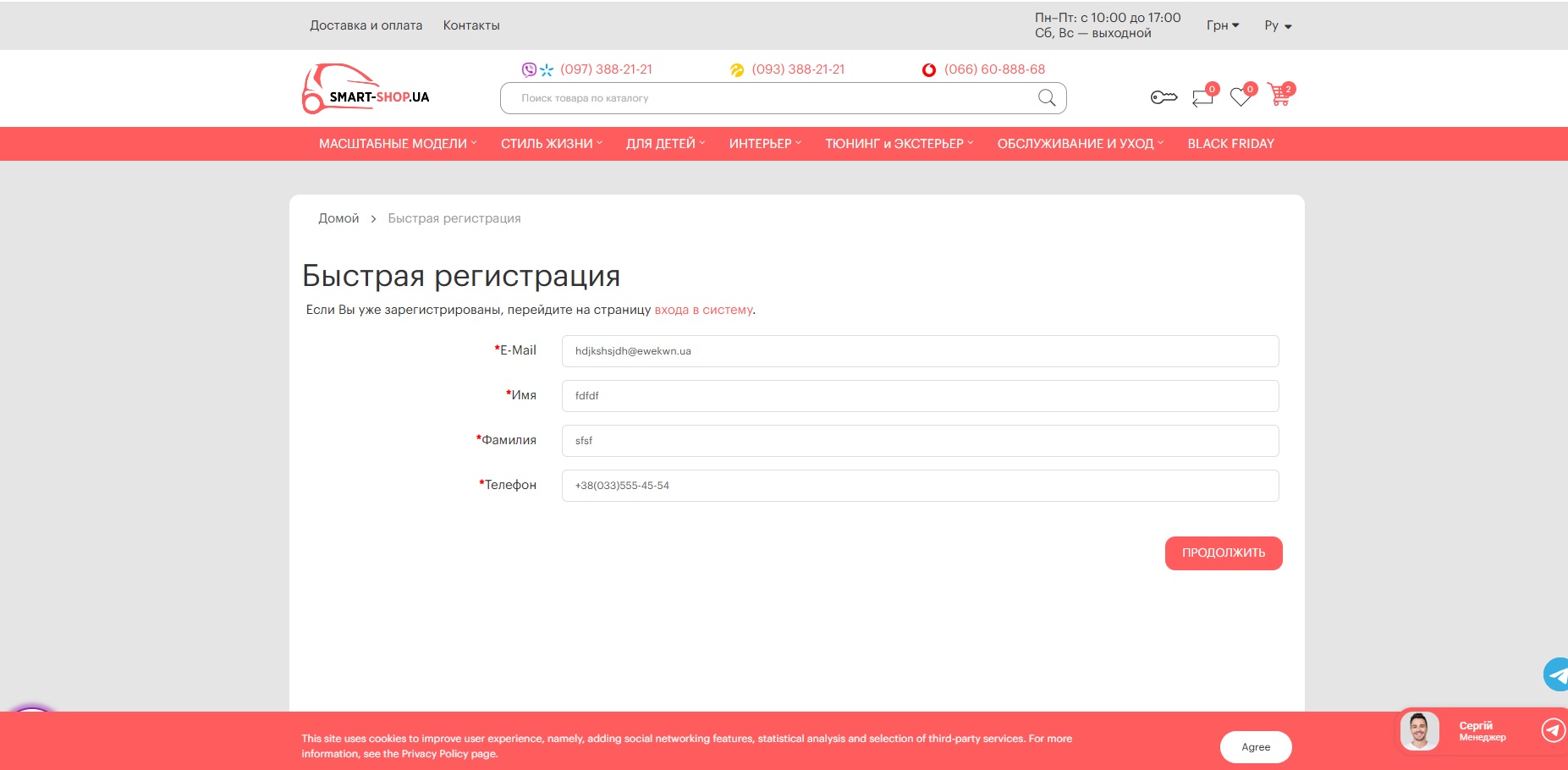The image size is (1568, 770).
Task: Follow the входа в систему link
Action: [703, 310]
